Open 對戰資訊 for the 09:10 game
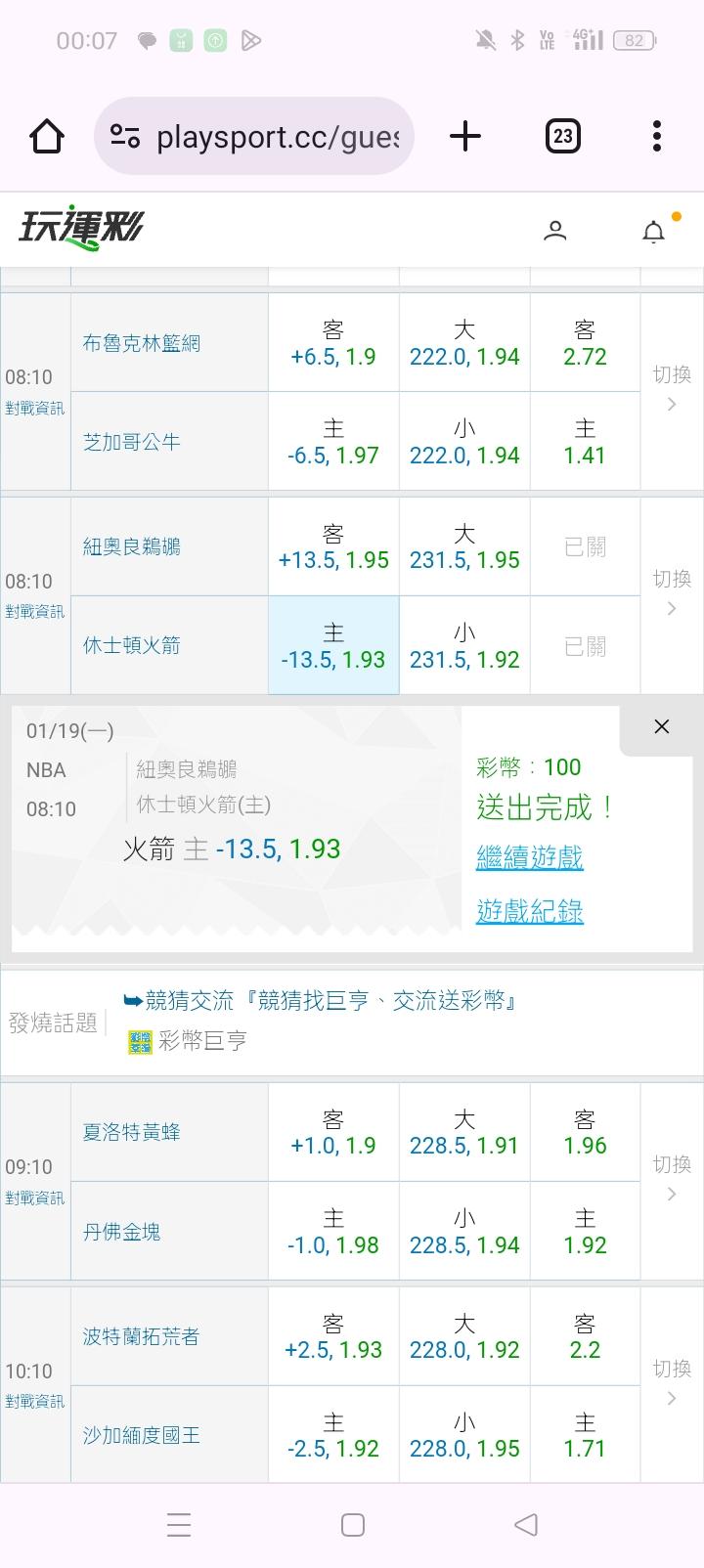Viewport: 704px width, 1568px height. [35, 1198]
